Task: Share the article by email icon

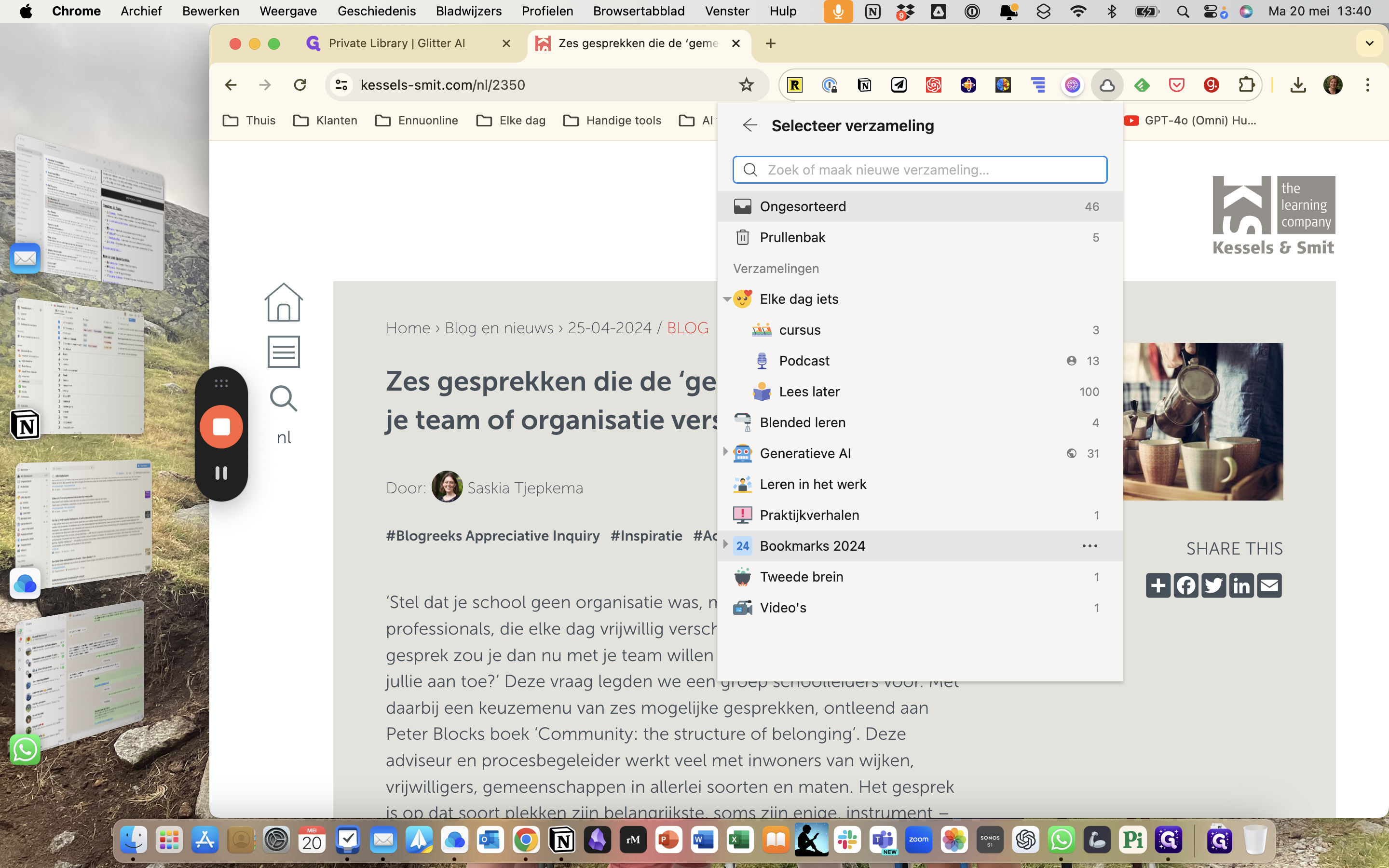Action: coord(1269,585)
